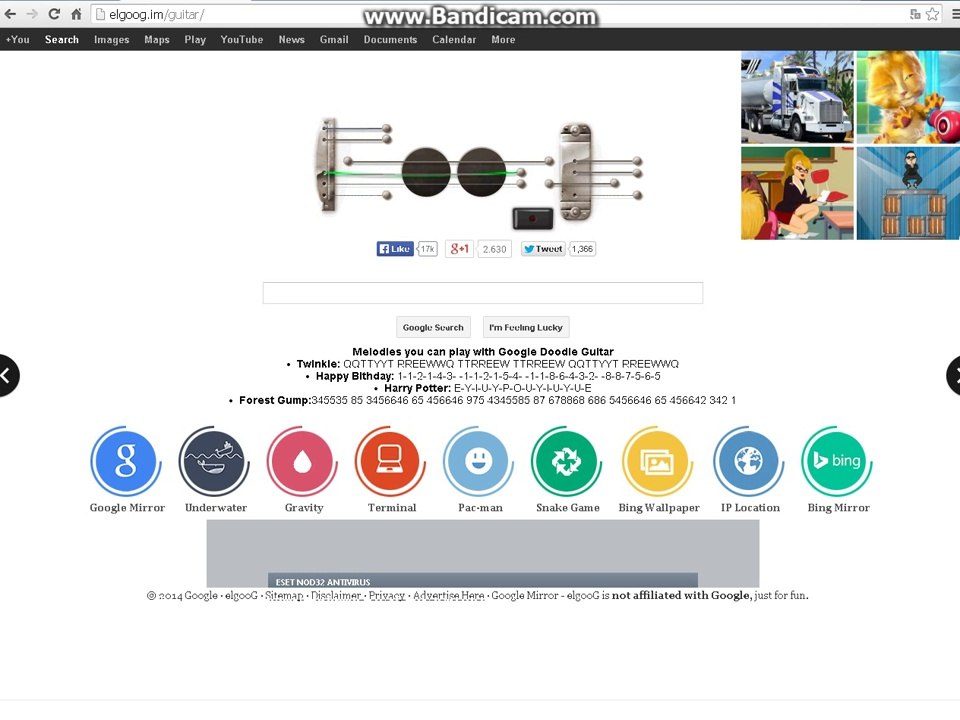This screenshot has width=960, height=720.
Task: Open Images in the top bar
Action: point(111,39)
